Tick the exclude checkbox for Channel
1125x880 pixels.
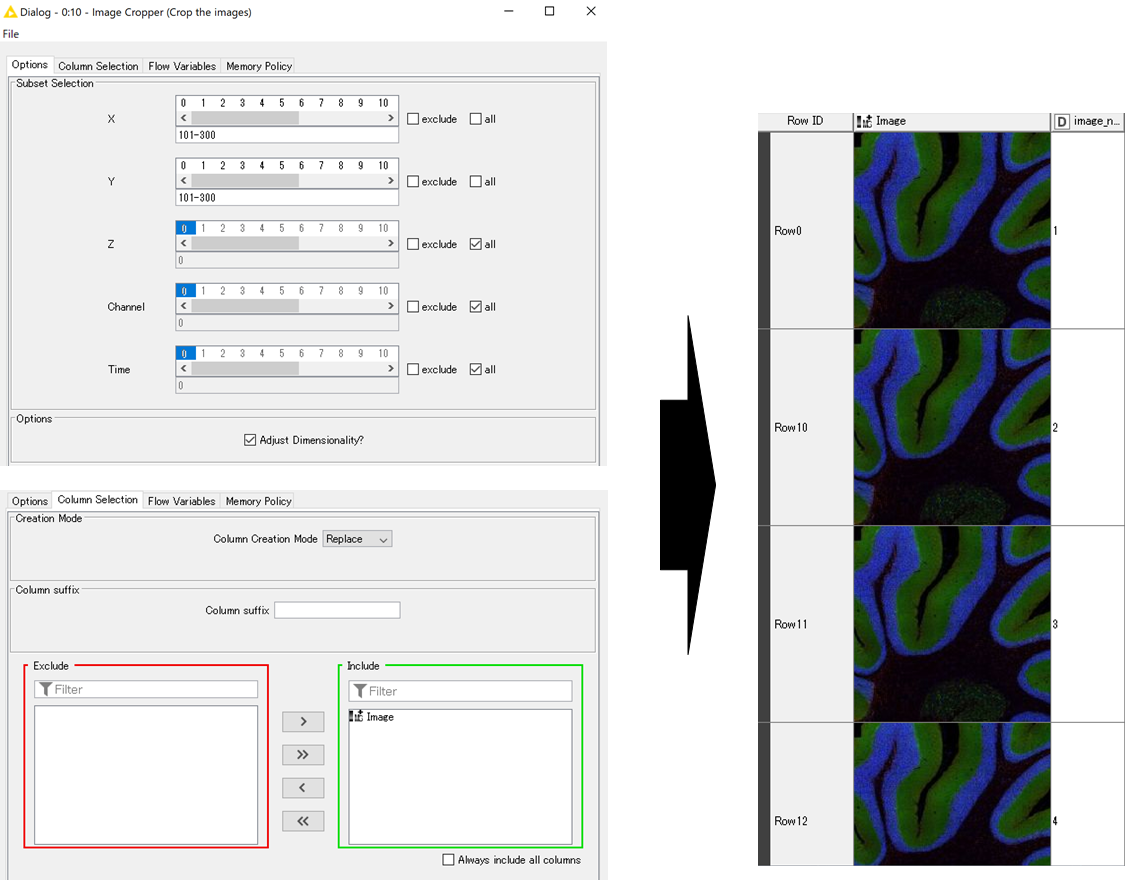[413, 306]
